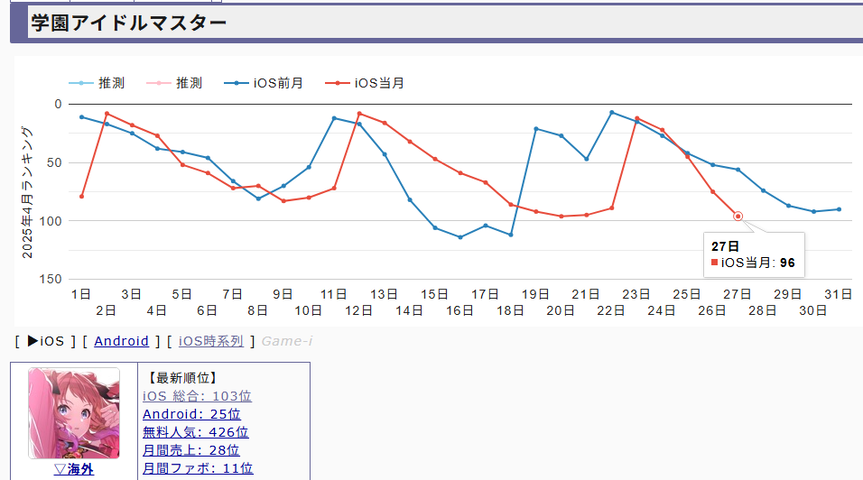Click the 学園アイドルマスター heading text
Screen dimensions: 863x480
point(129,23)
